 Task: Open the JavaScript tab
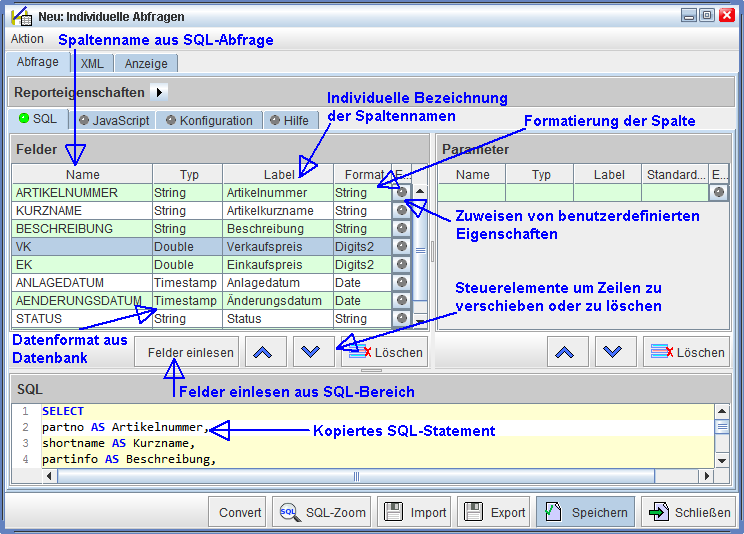coord(114,120)
